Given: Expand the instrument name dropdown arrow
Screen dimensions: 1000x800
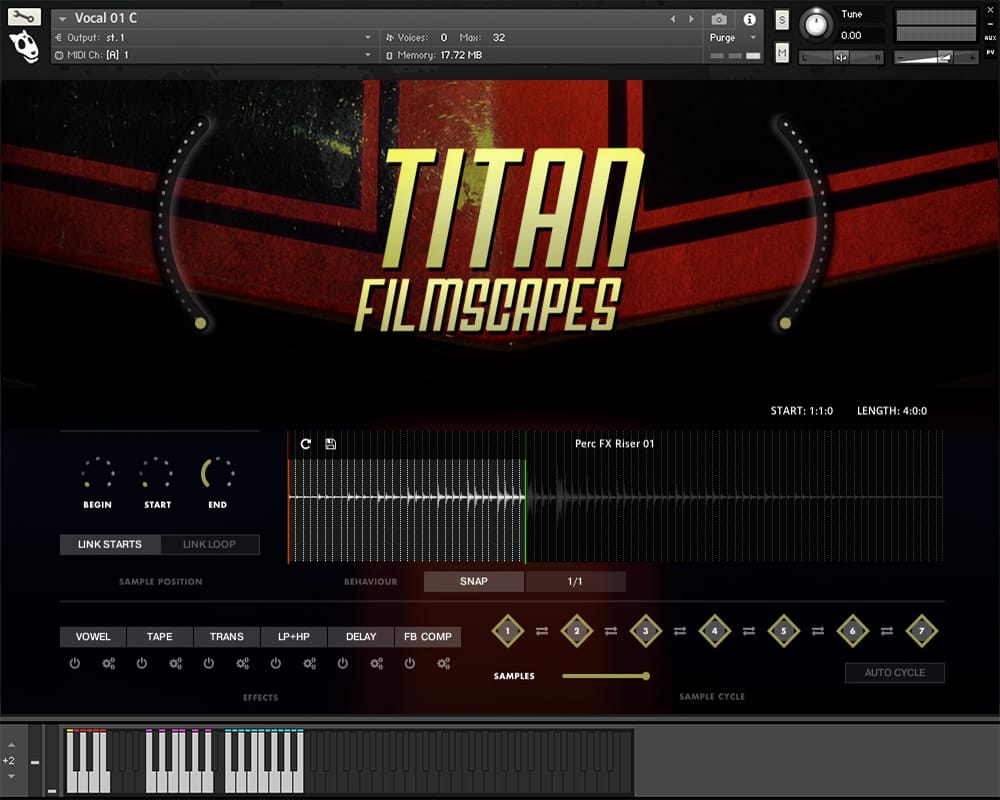Looking at the screenshot, I should click(63, 19).
